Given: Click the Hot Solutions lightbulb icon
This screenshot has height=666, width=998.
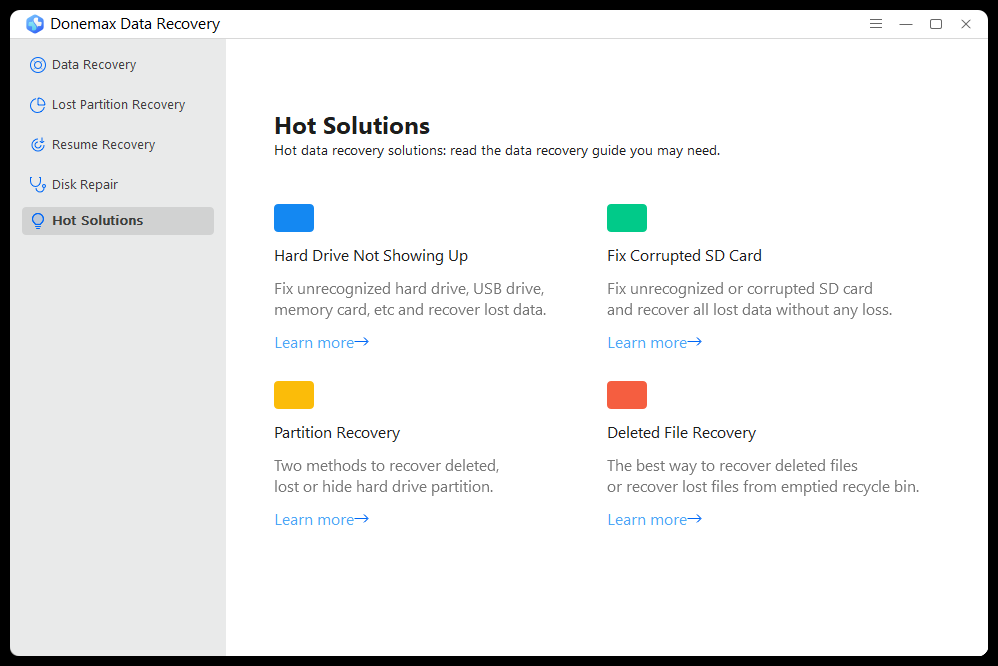Looking at the screenshot, I should click(38, 221).
